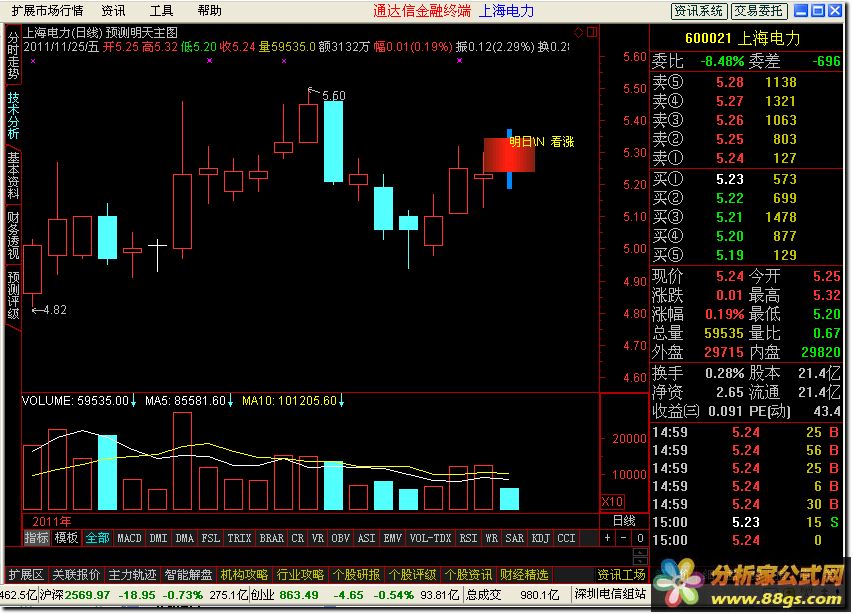The width and height of the screenshot is (853, 614).
Task: Open the 扩展区 tab
Action: [26, 574]
